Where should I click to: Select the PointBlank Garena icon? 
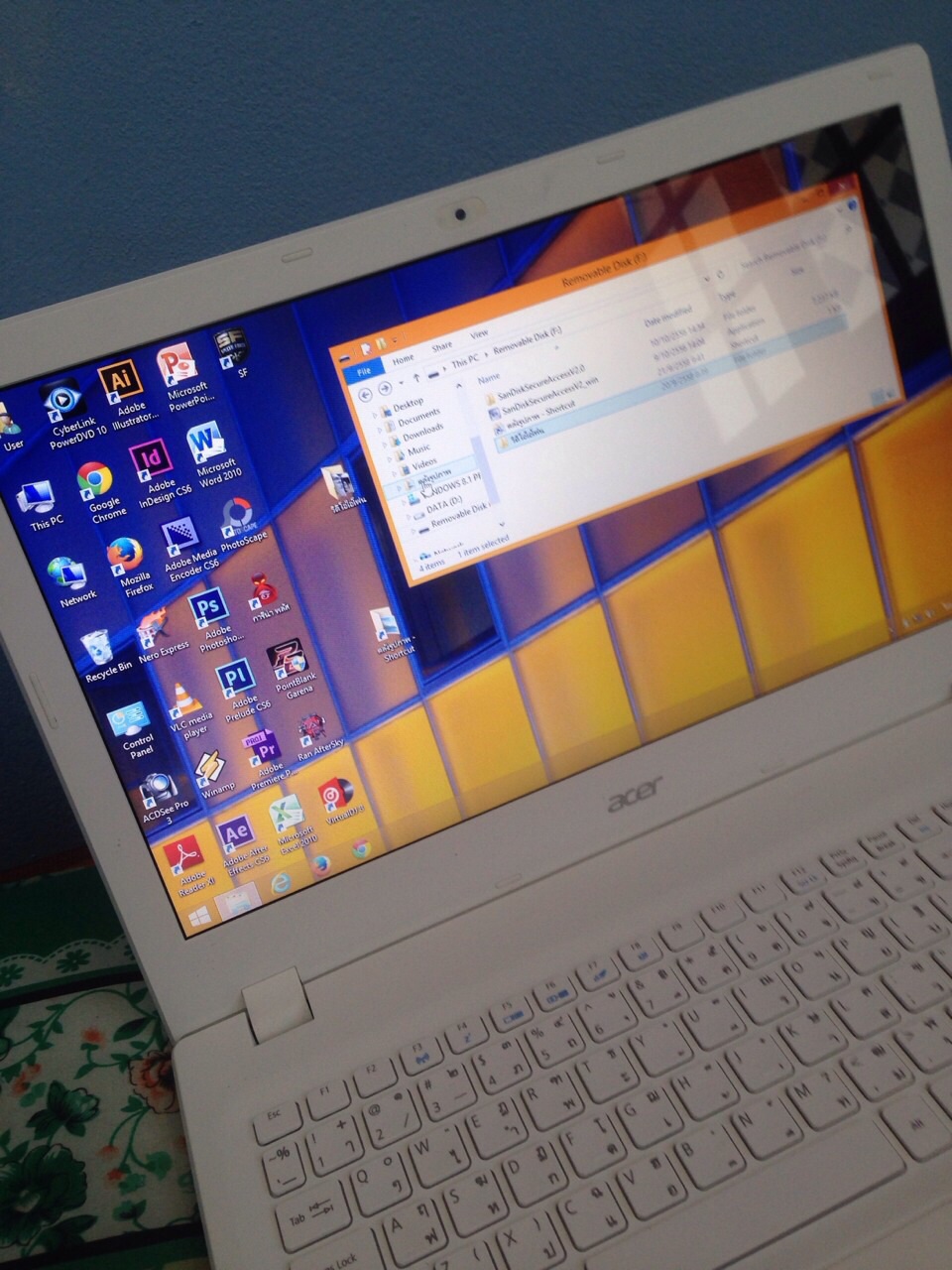tap(291, 671)
